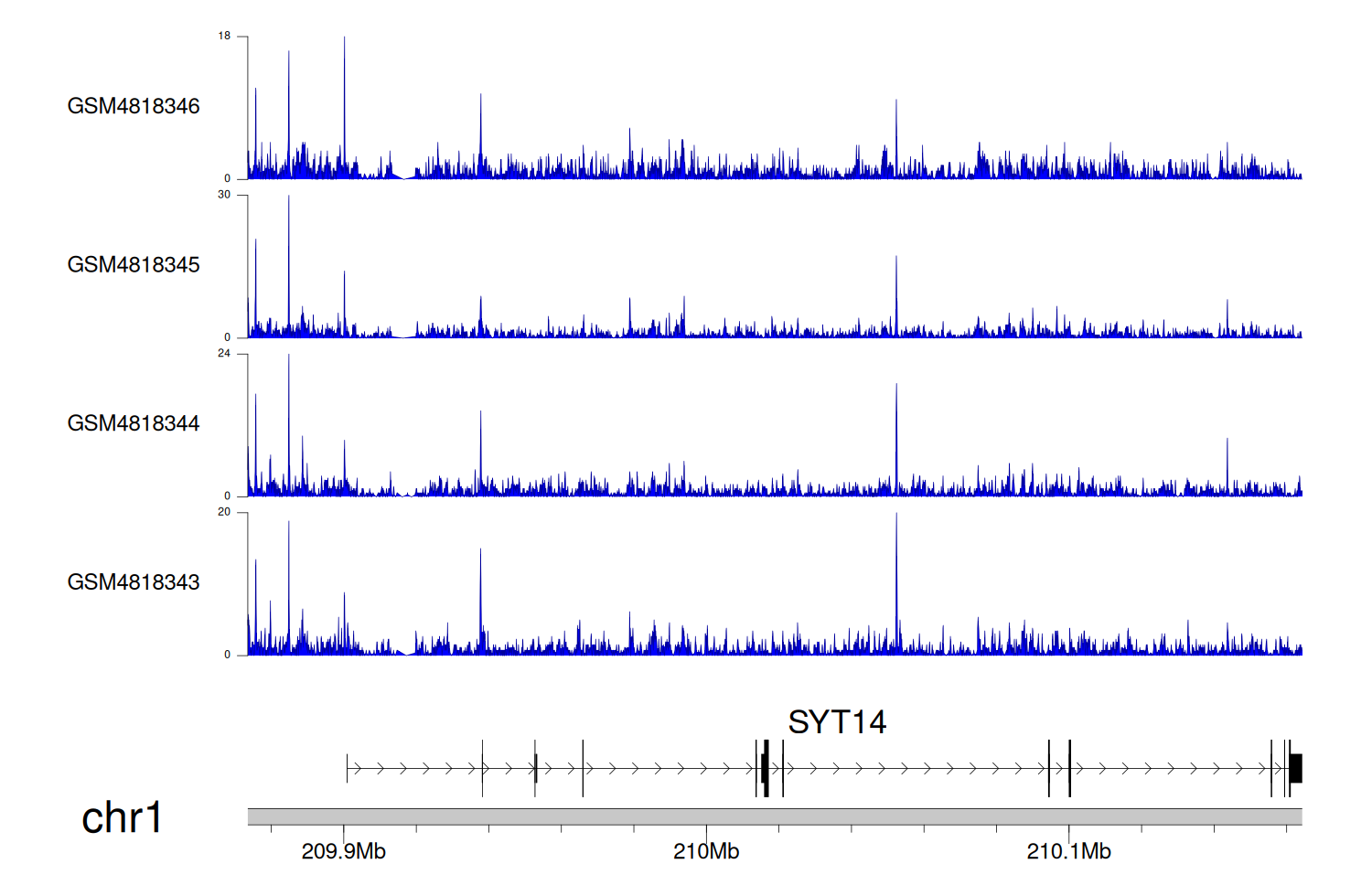Click the GSM4818346 track label
The width and height of the screenshot is (1372, 896).
coord(134,106)
